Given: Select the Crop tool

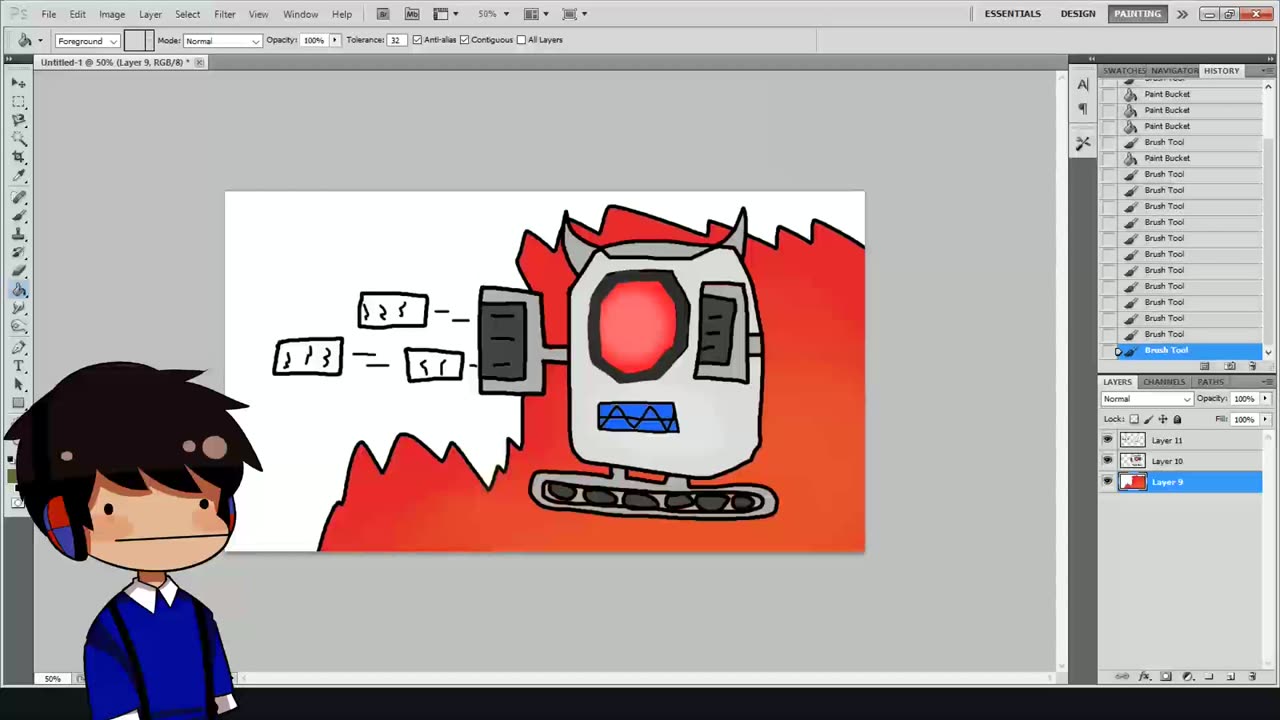Looking at the screenshot, I should coord(19,158).
